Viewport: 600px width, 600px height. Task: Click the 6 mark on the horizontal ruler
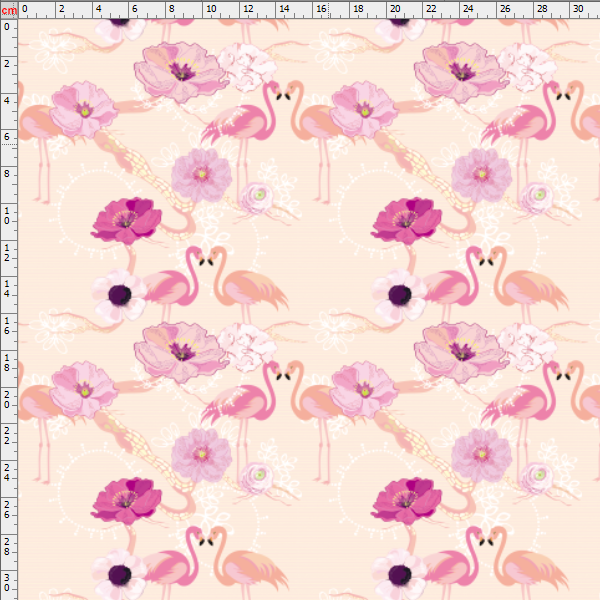click(x=135, y=9)
